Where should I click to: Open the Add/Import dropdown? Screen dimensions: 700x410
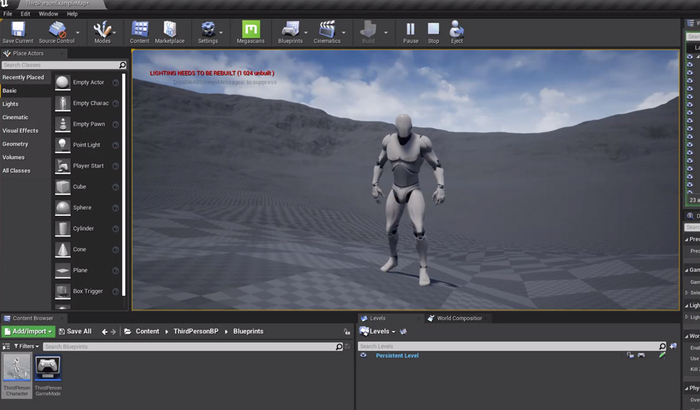28,331
